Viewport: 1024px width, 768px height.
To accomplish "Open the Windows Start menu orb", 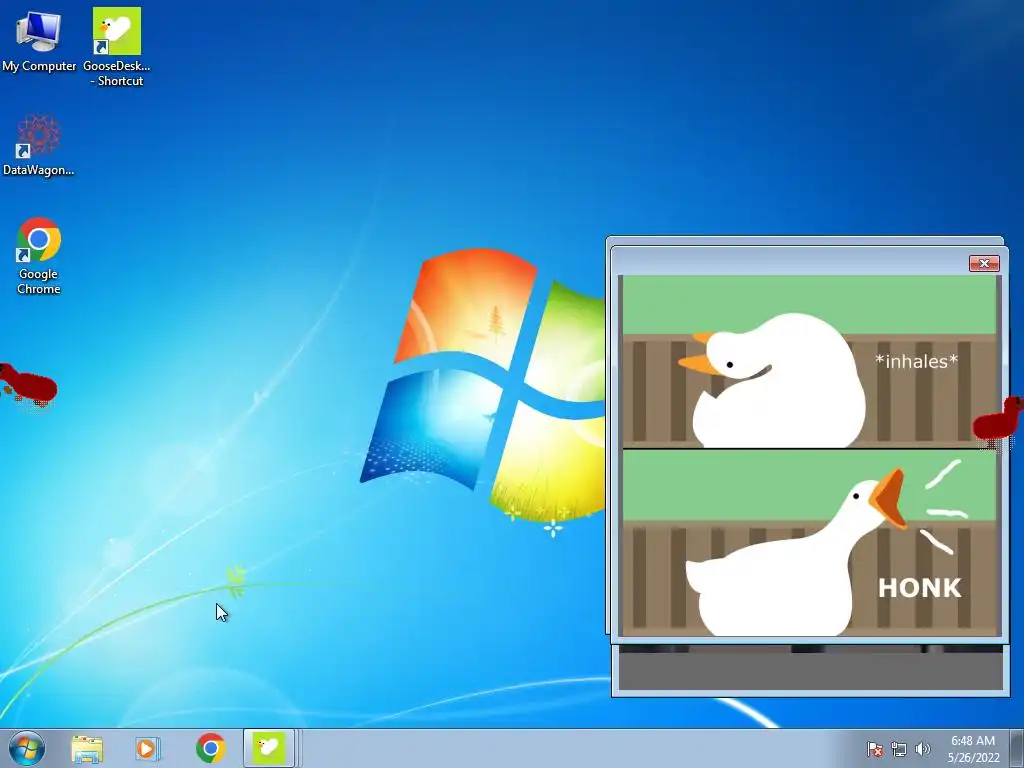I will 27,748.
